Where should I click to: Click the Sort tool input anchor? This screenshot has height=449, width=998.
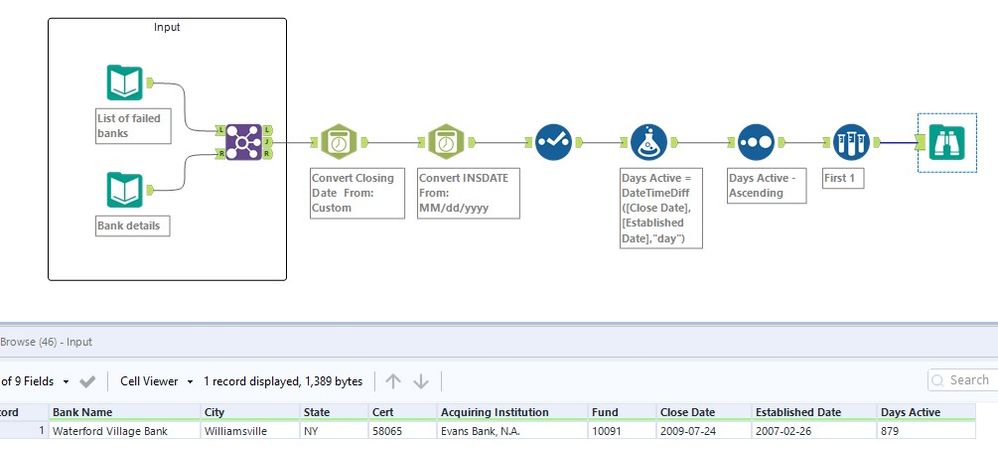coord(731,142)
